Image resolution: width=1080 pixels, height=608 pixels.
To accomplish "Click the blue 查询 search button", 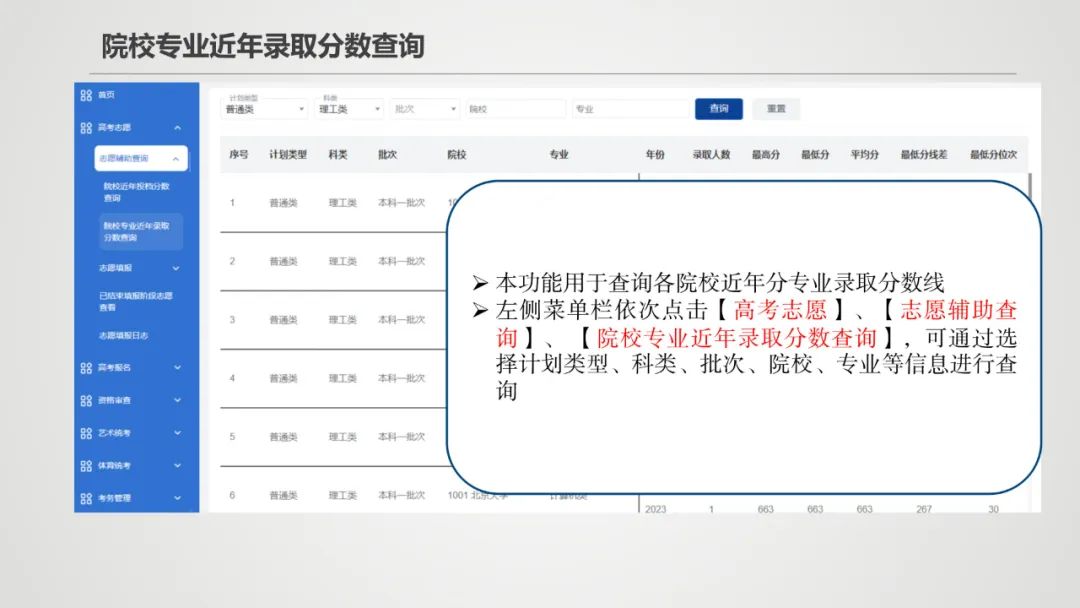I will 719,108.
